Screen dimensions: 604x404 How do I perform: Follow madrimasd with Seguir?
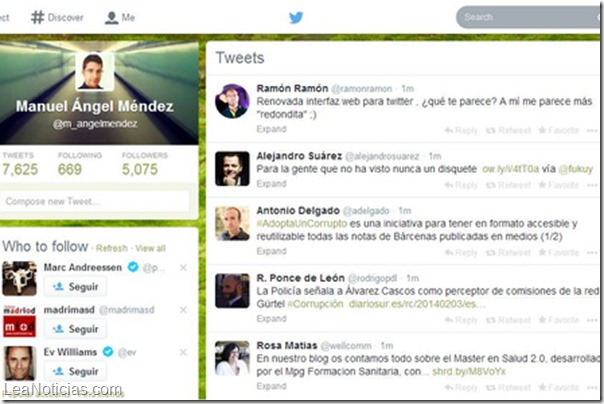pyautogui.click(x=75, y=329)
